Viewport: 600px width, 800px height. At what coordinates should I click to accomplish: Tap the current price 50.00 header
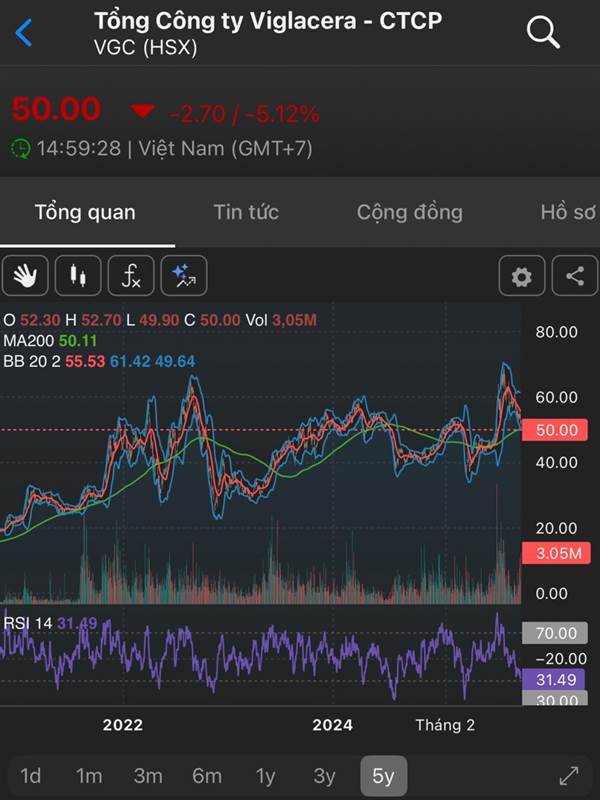point(56,109)
